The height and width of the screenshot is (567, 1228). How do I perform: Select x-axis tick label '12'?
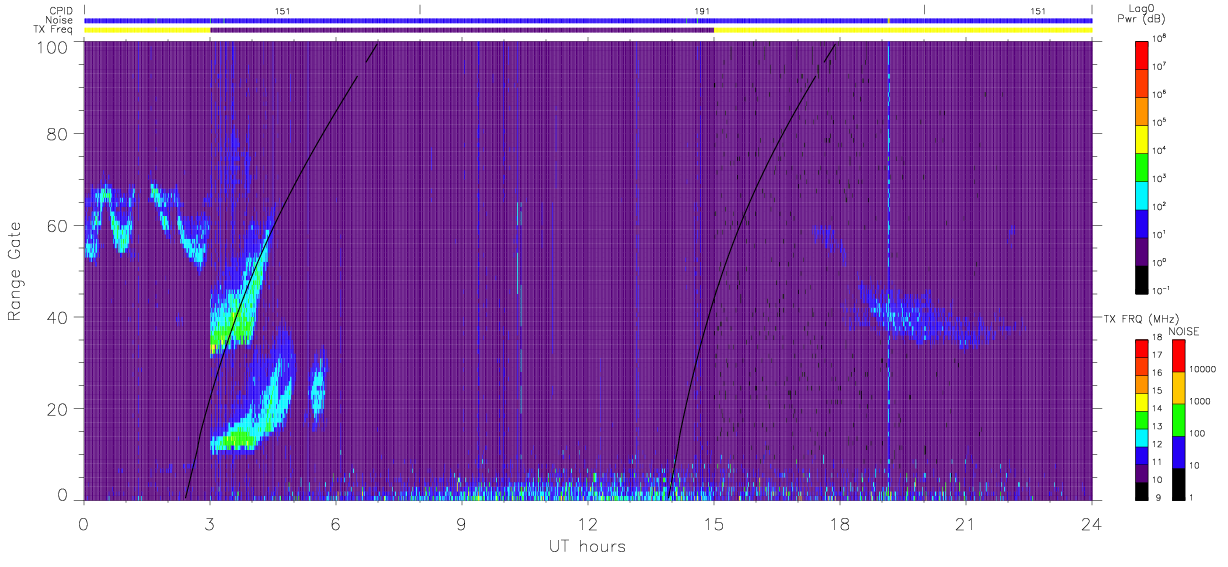[588, 524]
